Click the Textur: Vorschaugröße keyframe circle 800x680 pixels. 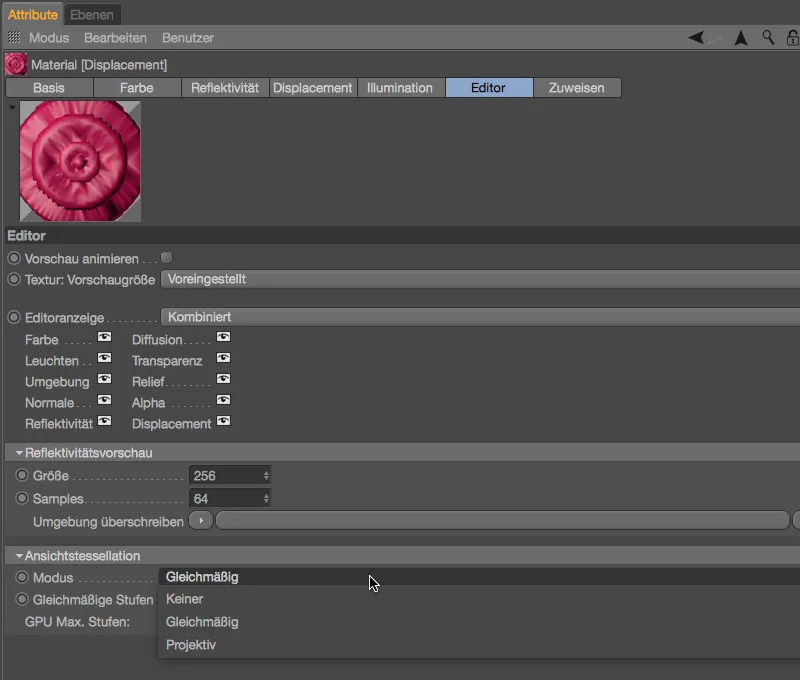(x=14, y=279)
